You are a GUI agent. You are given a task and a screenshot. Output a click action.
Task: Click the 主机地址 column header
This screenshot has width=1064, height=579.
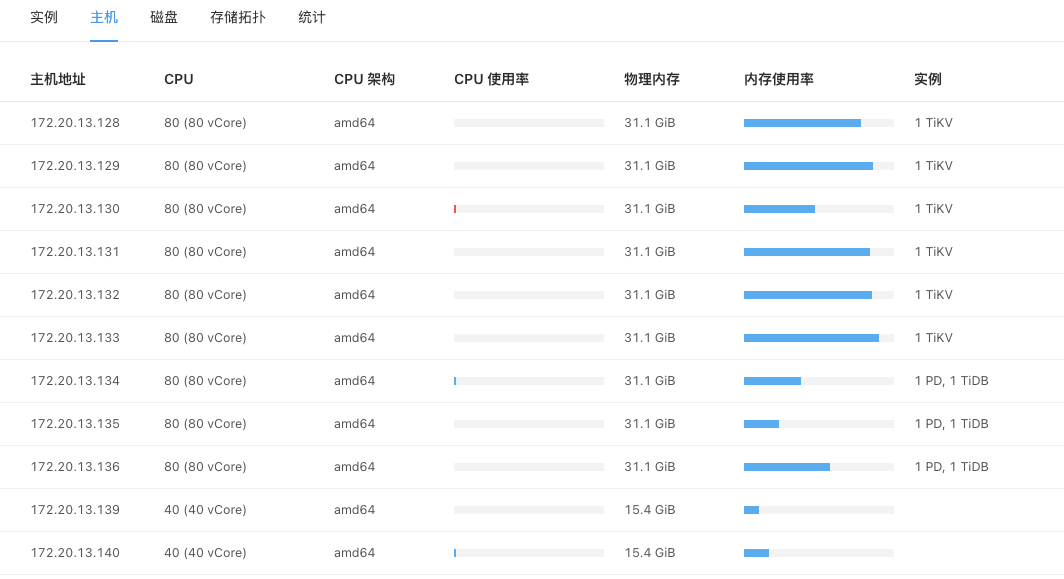(58, 79)
